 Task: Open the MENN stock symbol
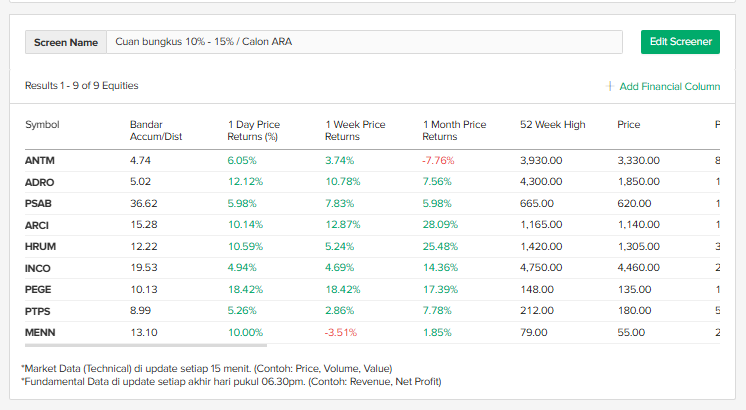[39, 332]
